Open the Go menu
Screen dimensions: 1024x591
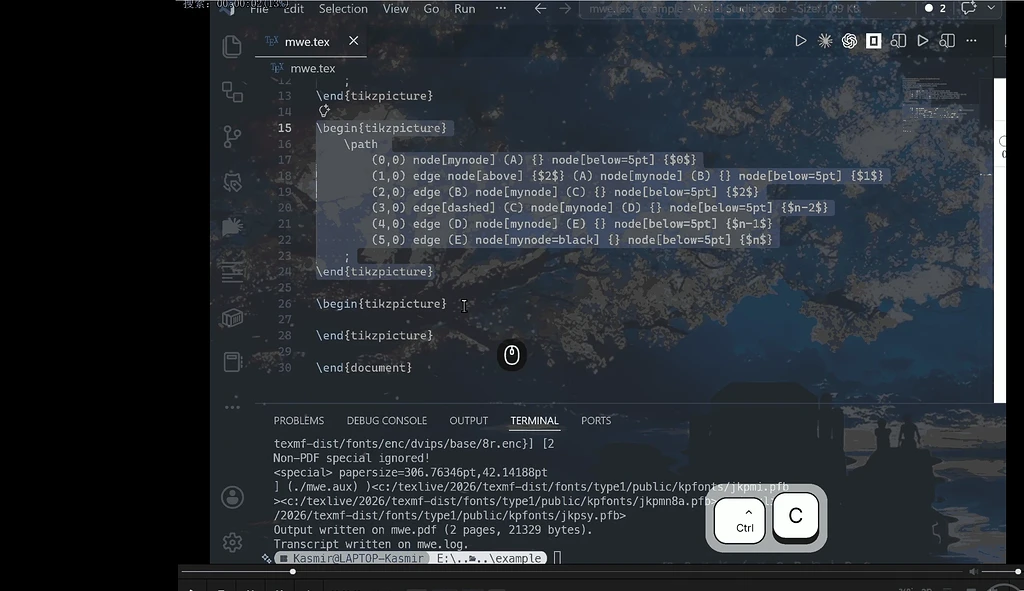point(431,8)
